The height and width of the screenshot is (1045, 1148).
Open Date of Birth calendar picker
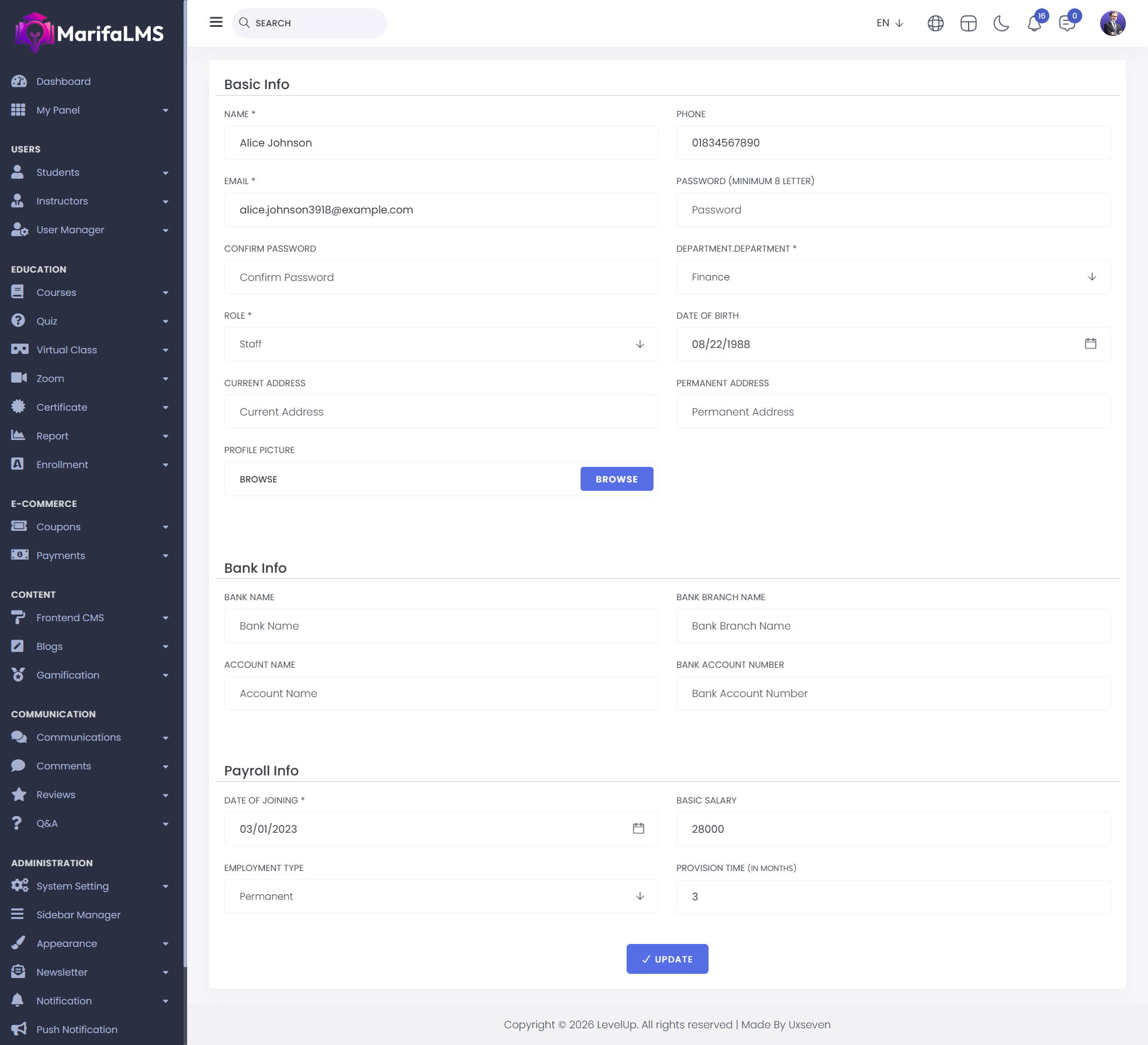[x=1090, y=344]
